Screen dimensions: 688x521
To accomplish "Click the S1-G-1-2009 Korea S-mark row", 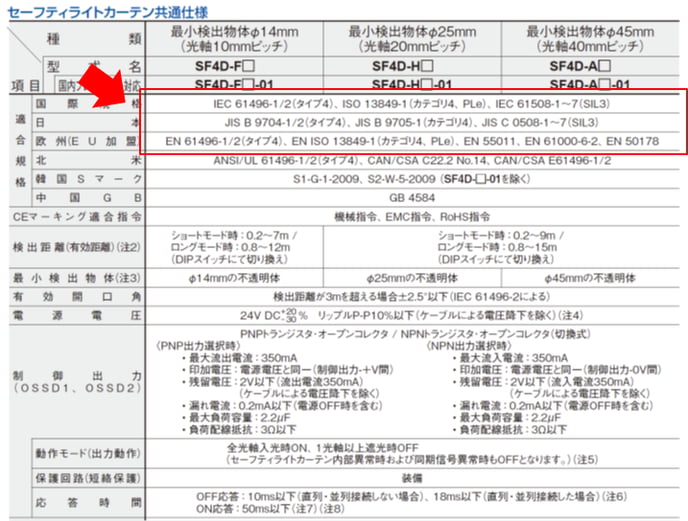I will tap(411, 178).
